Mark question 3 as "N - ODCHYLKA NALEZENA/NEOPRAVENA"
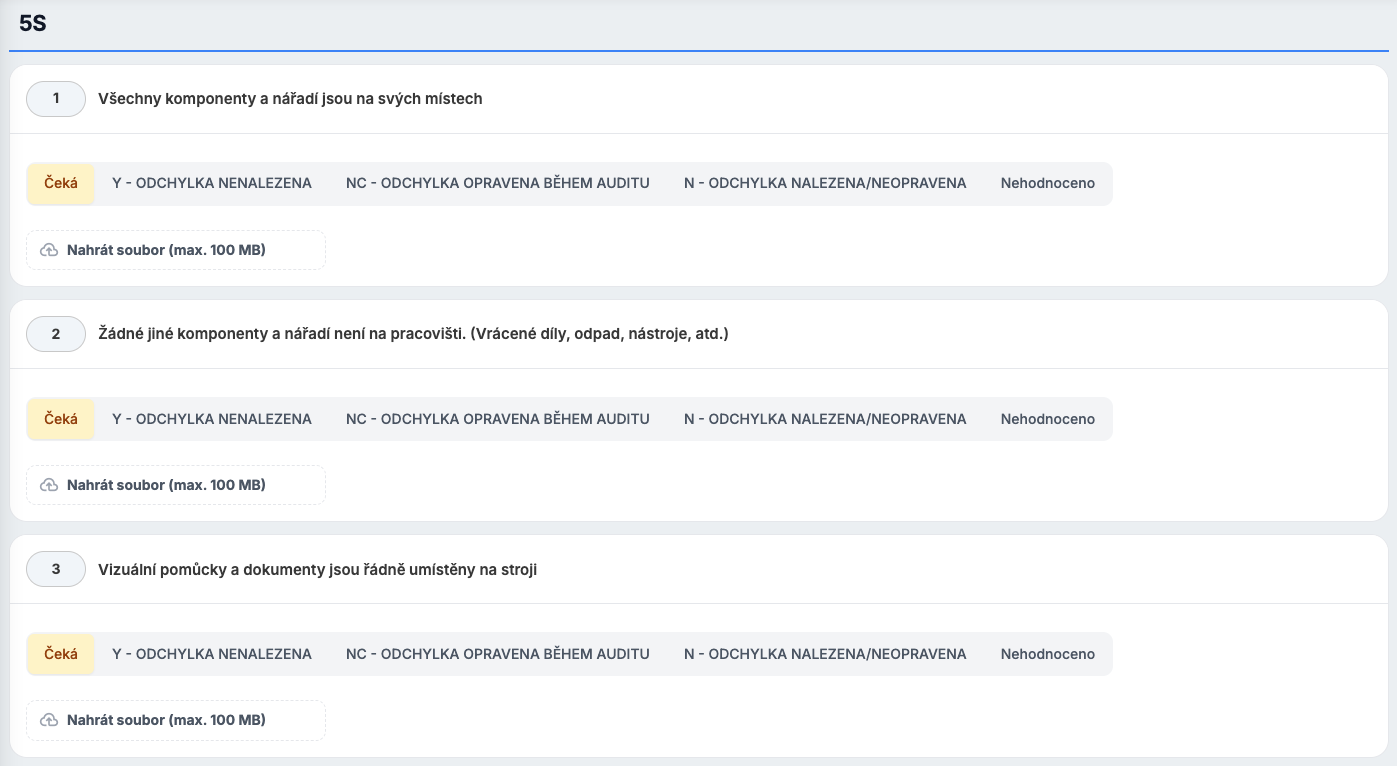Viewport: 1397px width, 766px height. point(825,654)
